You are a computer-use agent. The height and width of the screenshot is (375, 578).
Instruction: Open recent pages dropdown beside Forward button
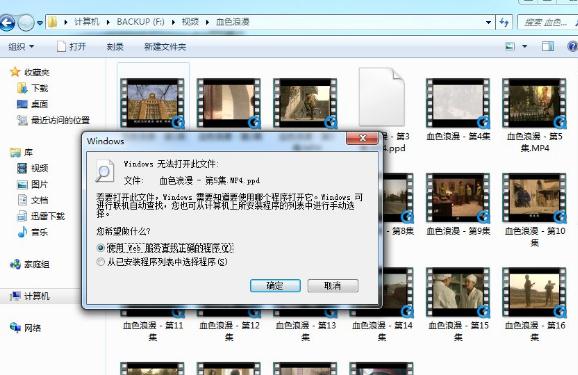point(40,23)
